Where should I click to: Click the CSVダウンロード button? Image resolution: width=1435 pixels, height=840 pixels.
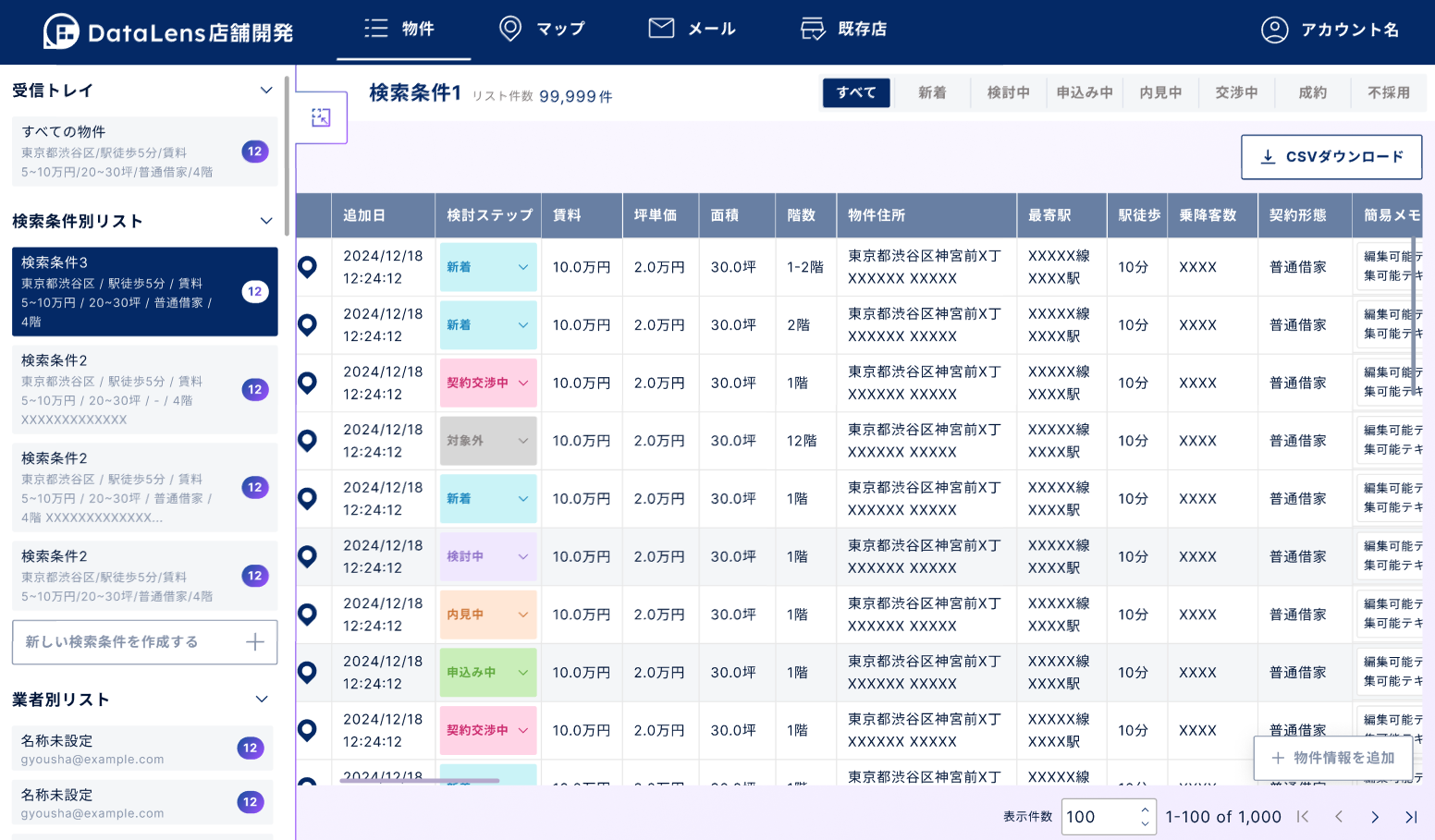(x=1331, y=157)
